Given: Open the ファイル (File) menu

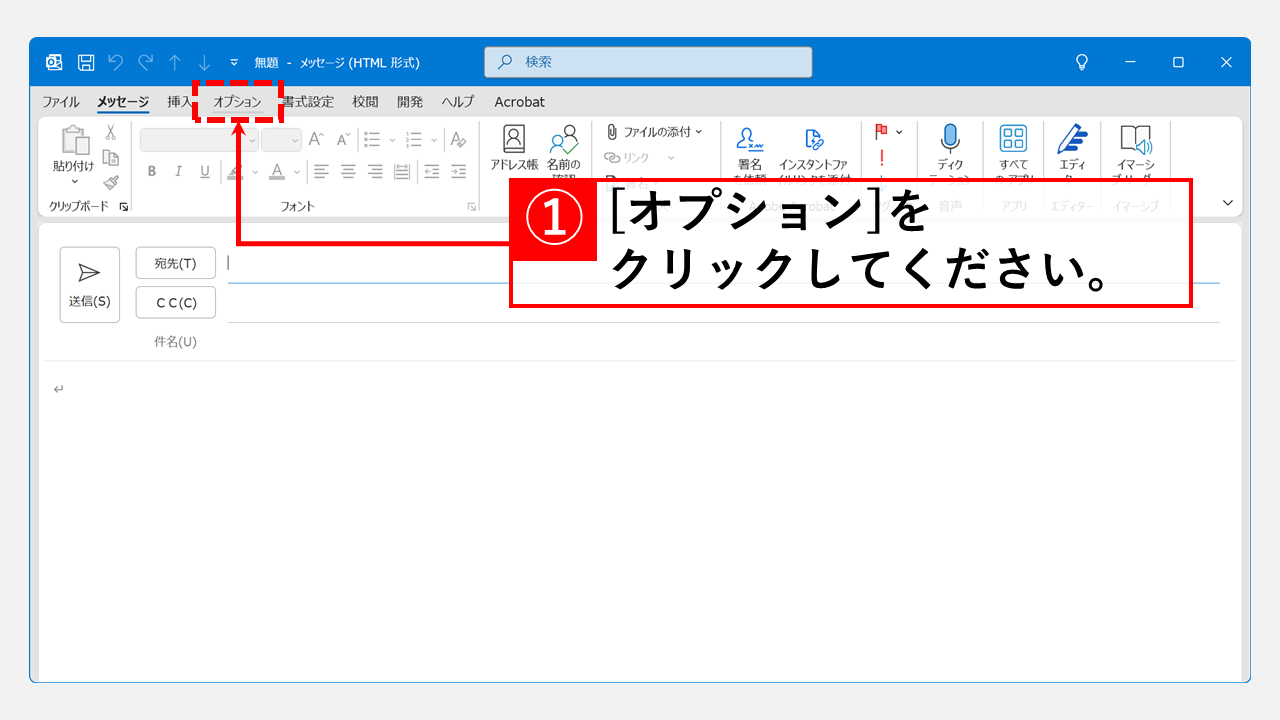Looking at the screenshot, I should [x=60, y=101].
